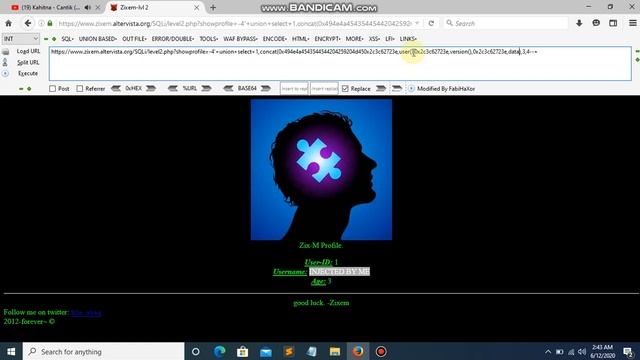Click the Load URL icon
The height and width of the screenshot is (360, 640).
pos(6,52)
